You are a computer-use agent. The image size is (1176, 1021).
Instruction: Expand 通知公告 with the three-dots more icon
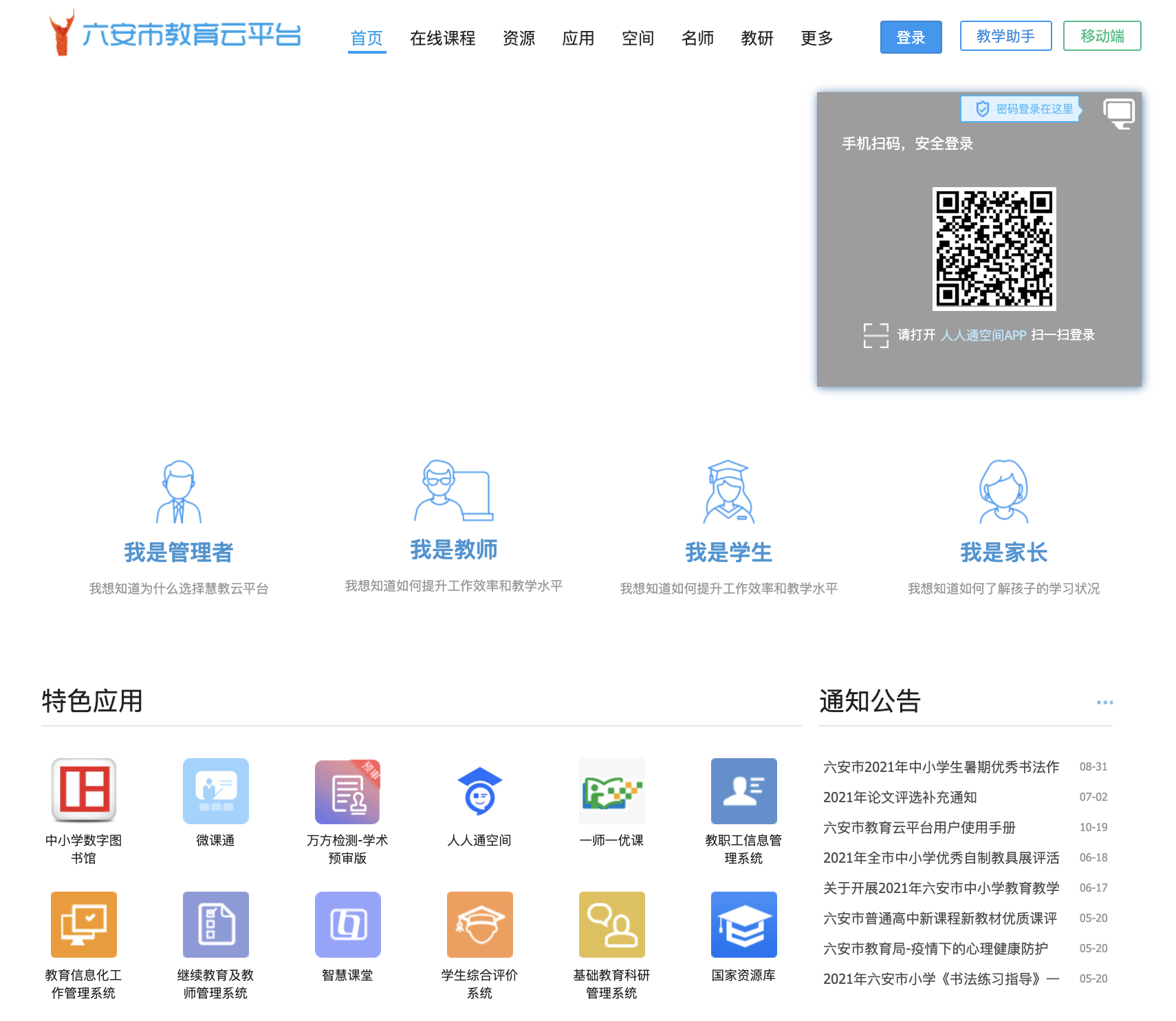click(1104, 702)
